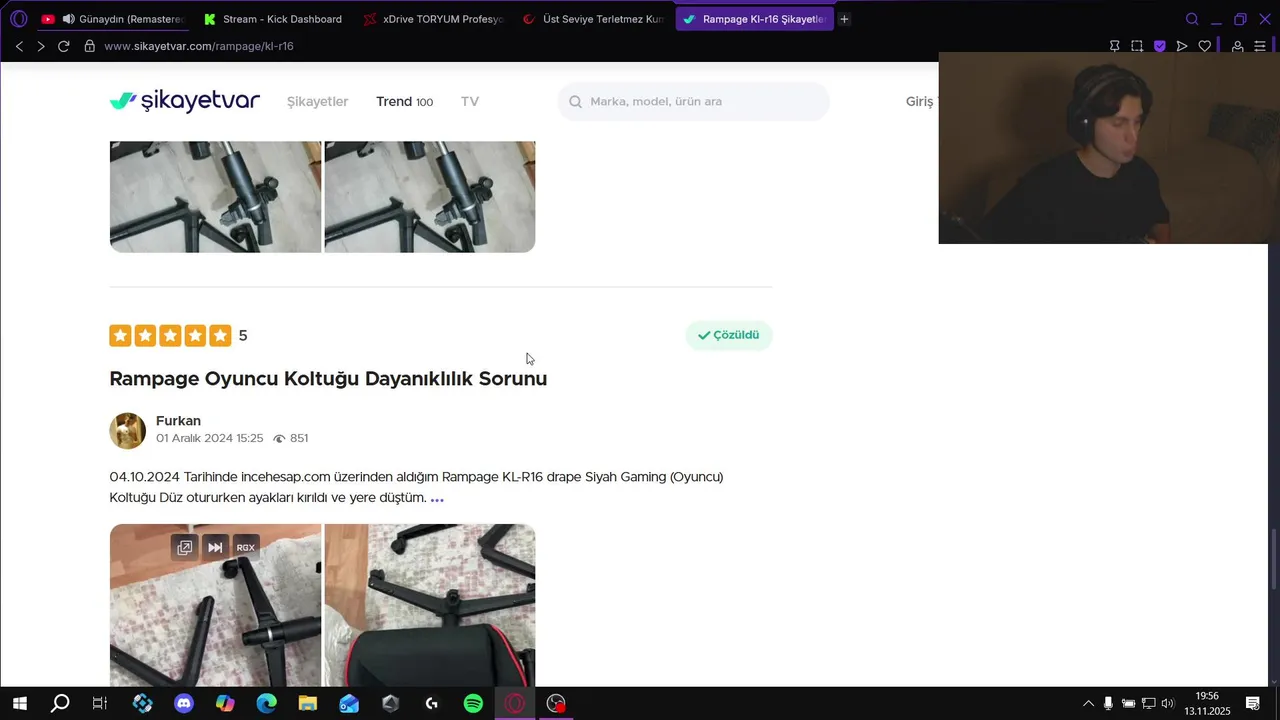Click the Opera GX taskbar icon
The width and height of the screenshot is (1280, 720).
pyautogui.click(x=515, y=704)
